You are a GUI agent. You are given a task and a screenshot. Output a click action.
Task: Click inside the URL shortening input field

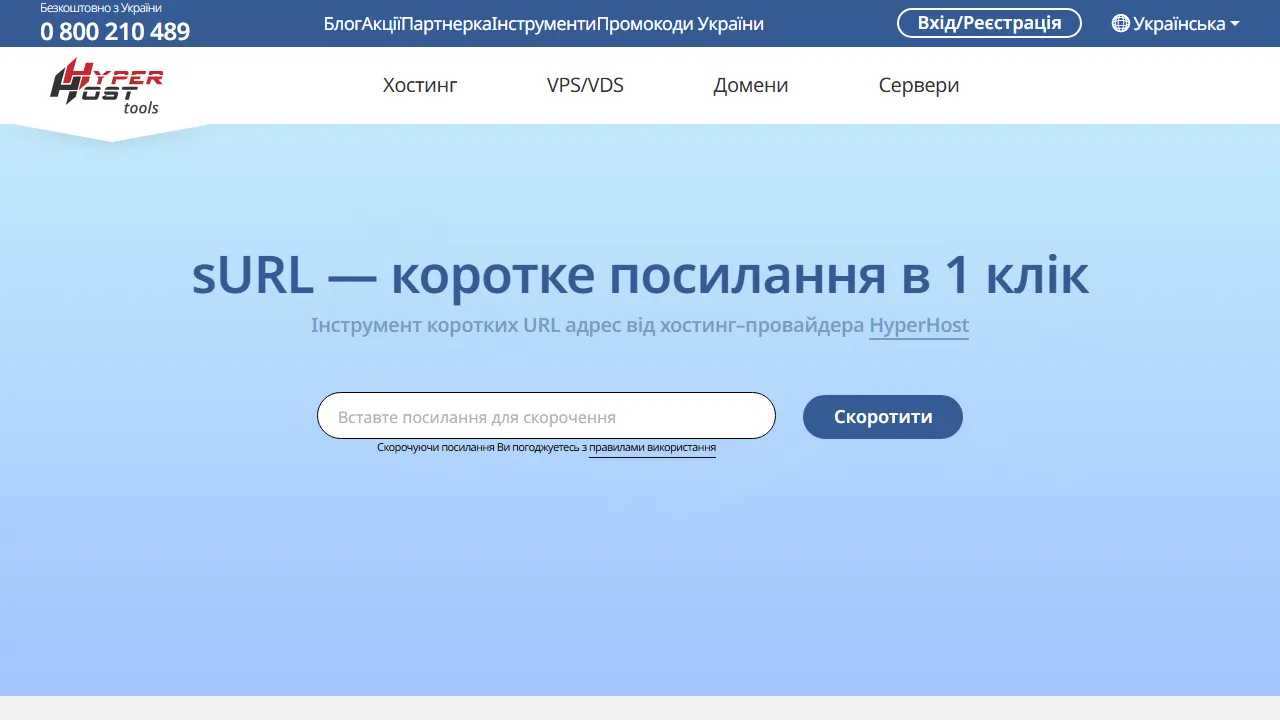pyautogui.click(x=546, y=416)
